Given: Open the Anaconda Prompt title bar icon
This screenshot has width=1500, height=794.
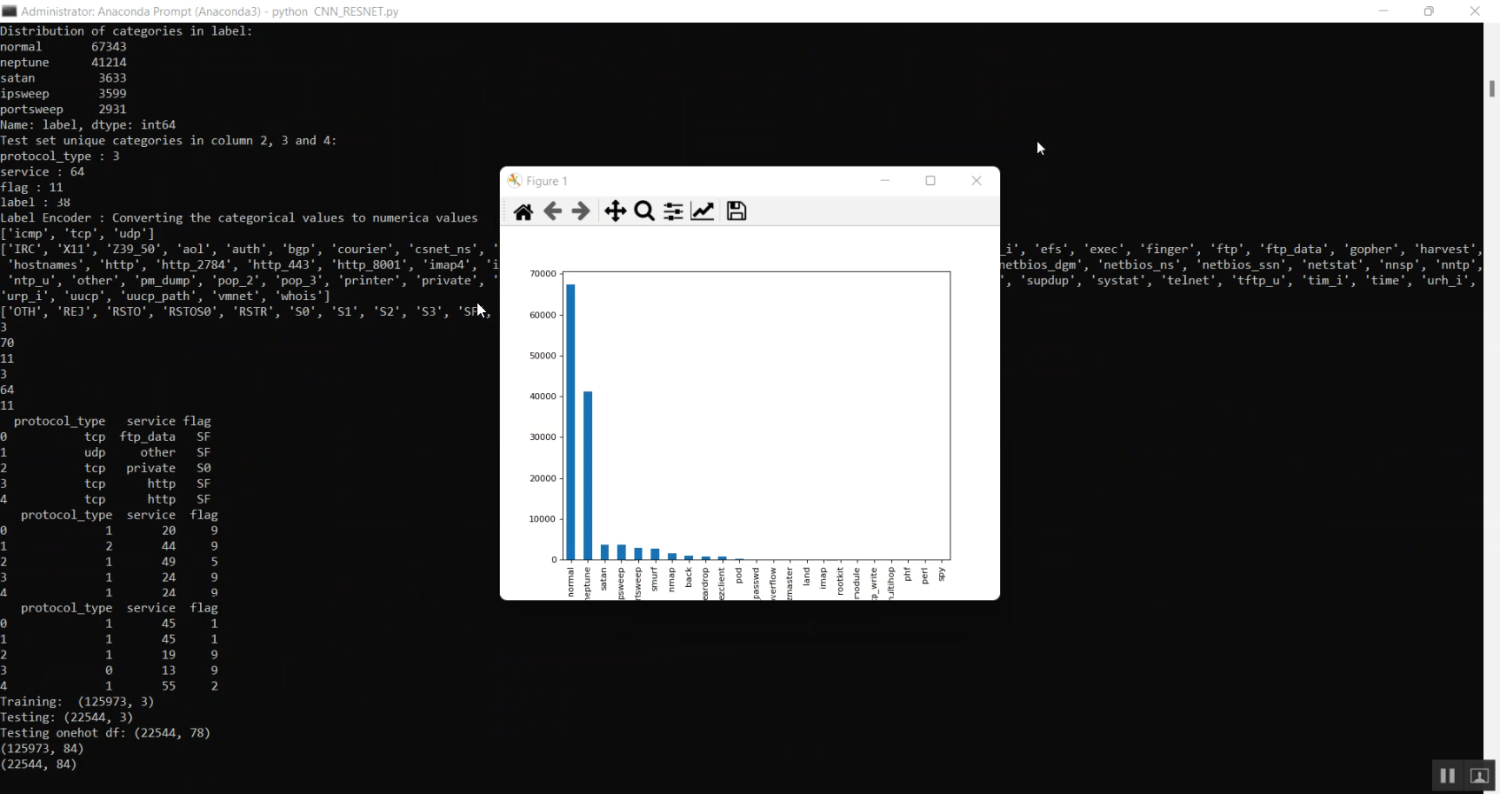Looking at the screenshot, I should point(9,11).
